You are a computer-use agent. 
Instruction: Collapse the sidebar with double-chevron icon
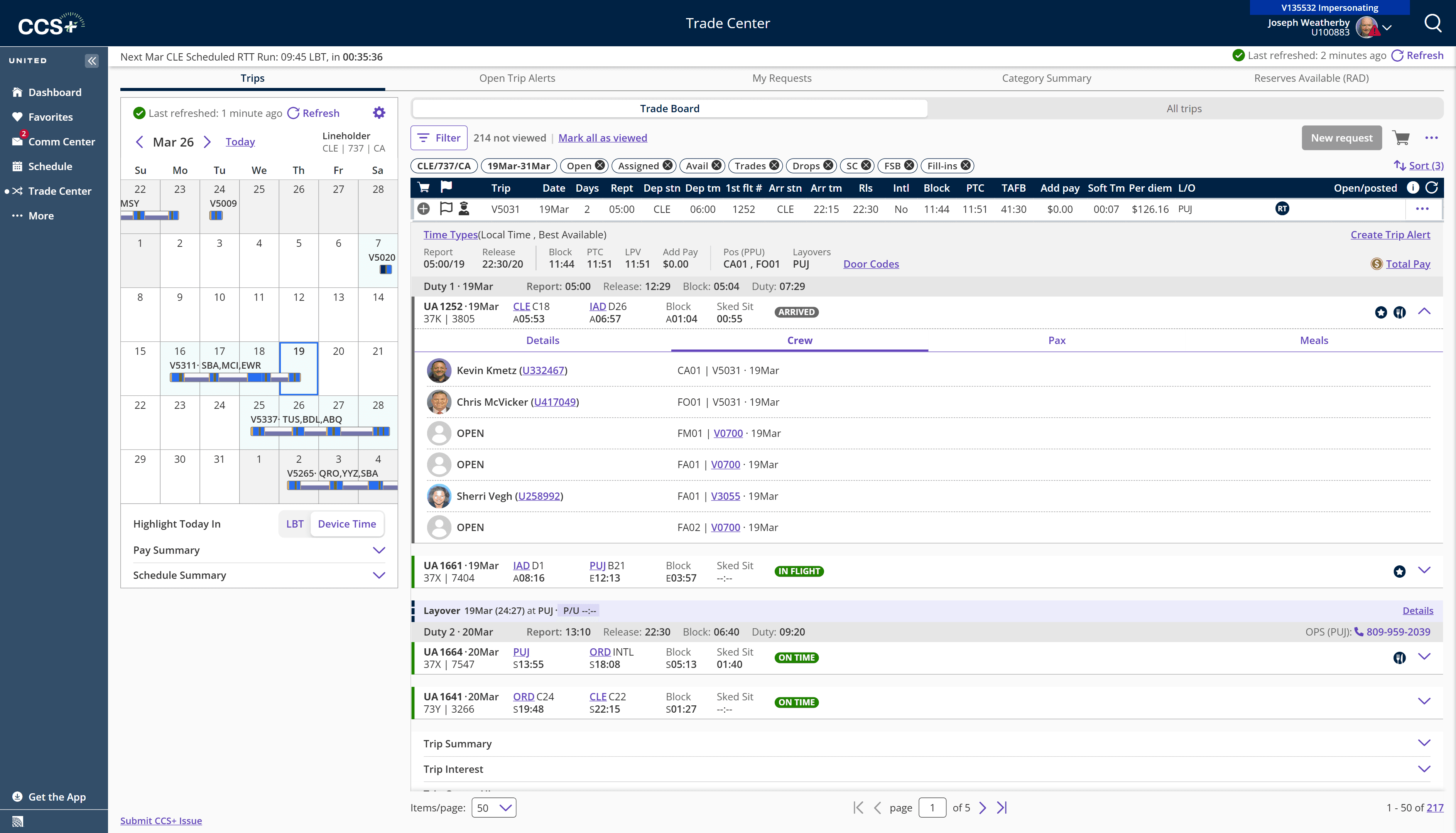point(91,61)
